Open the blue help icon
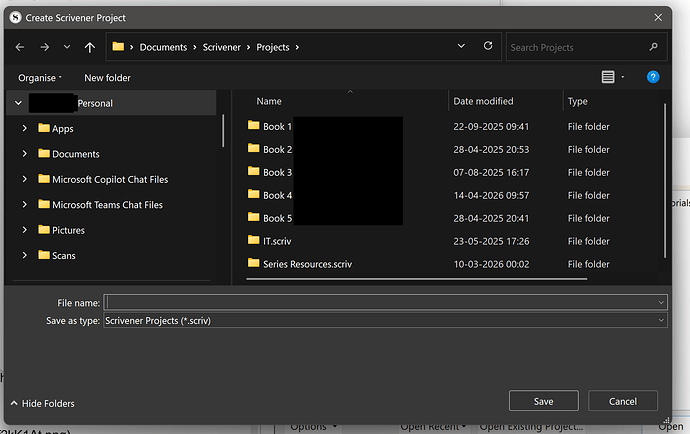 coord(653,77)
